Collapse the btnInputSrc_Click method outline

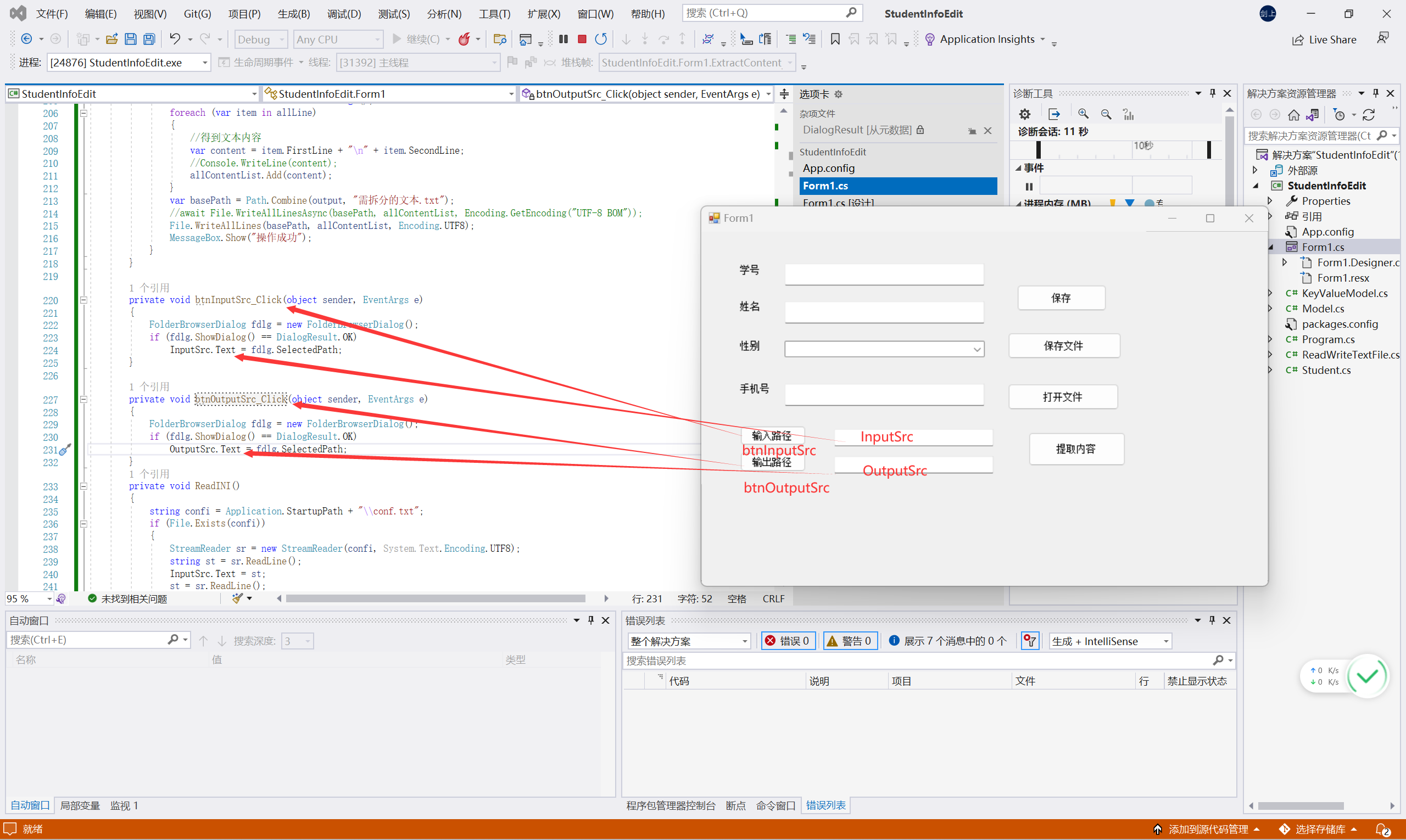pos(83,300)
